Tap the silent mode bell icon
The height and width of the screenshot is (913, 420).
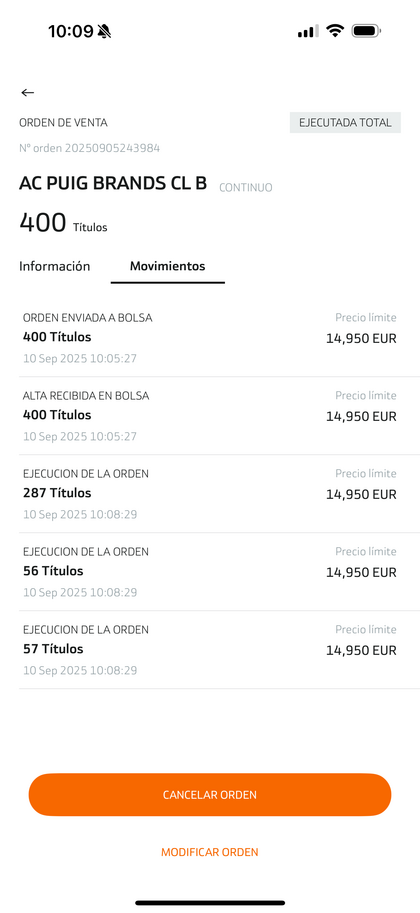pyautogui.click(x=104, y=31)
